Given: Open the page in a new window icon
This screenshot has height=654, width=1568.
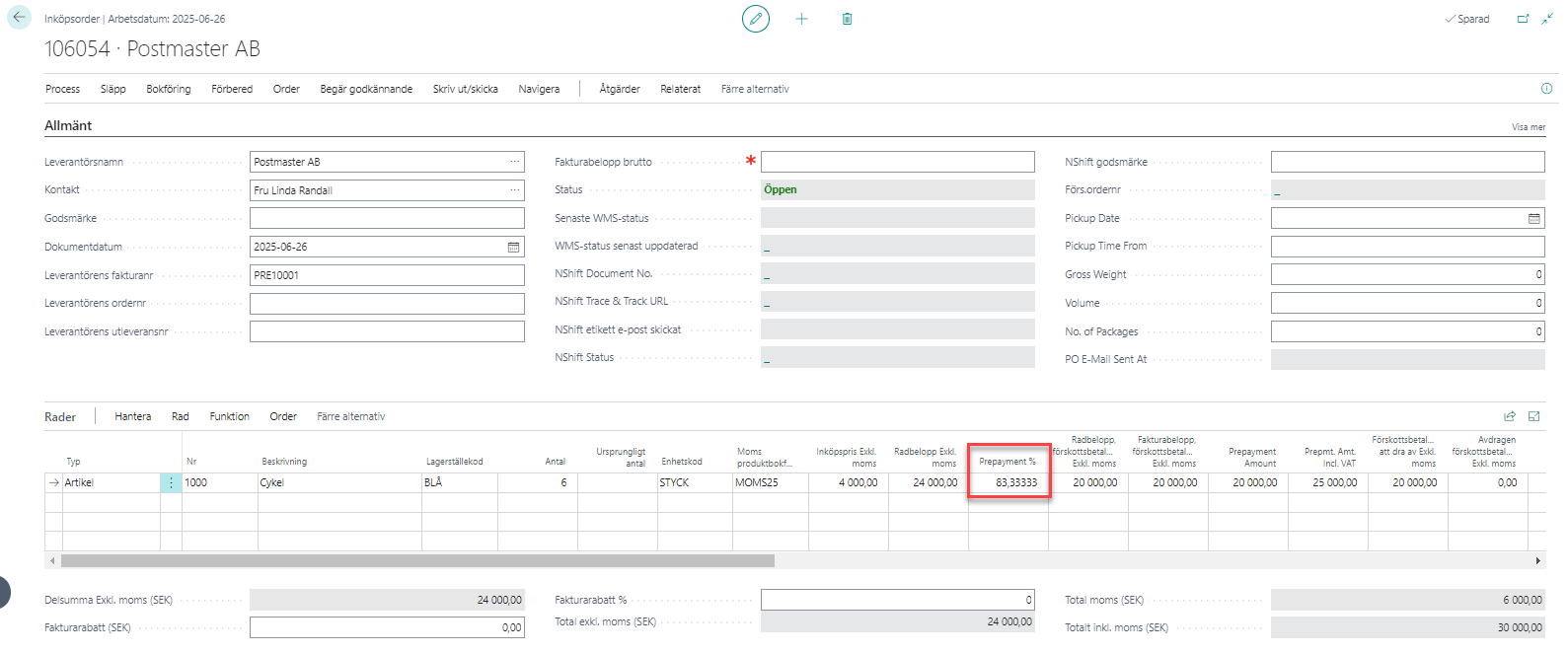Looking at the screenshot, I should coord(1523,19).
